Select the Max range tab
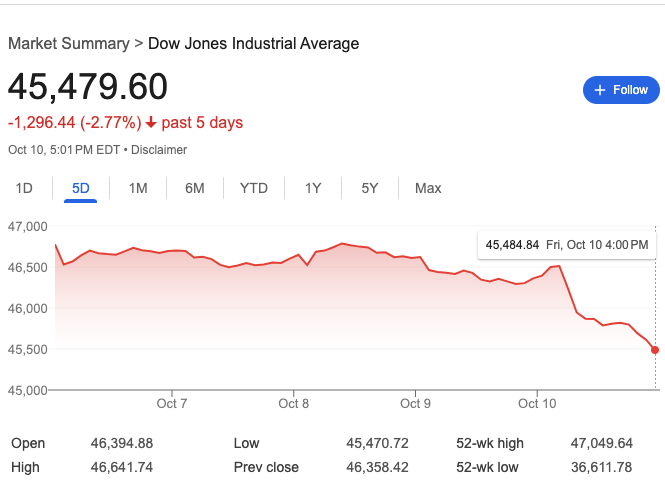The image size is (665, 481). pos(428,188)
